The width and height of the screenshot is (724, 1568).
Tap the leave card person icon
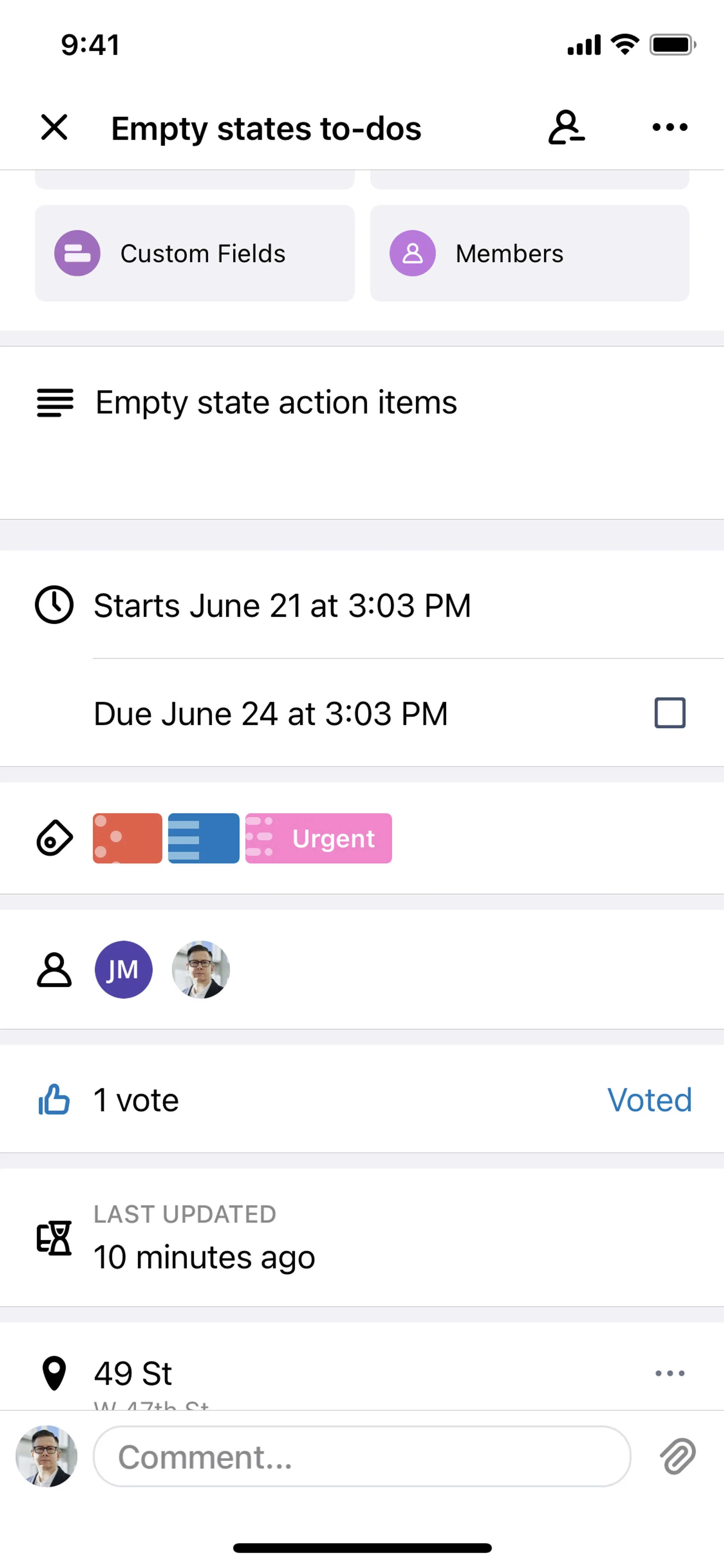(x=566, y=127)
